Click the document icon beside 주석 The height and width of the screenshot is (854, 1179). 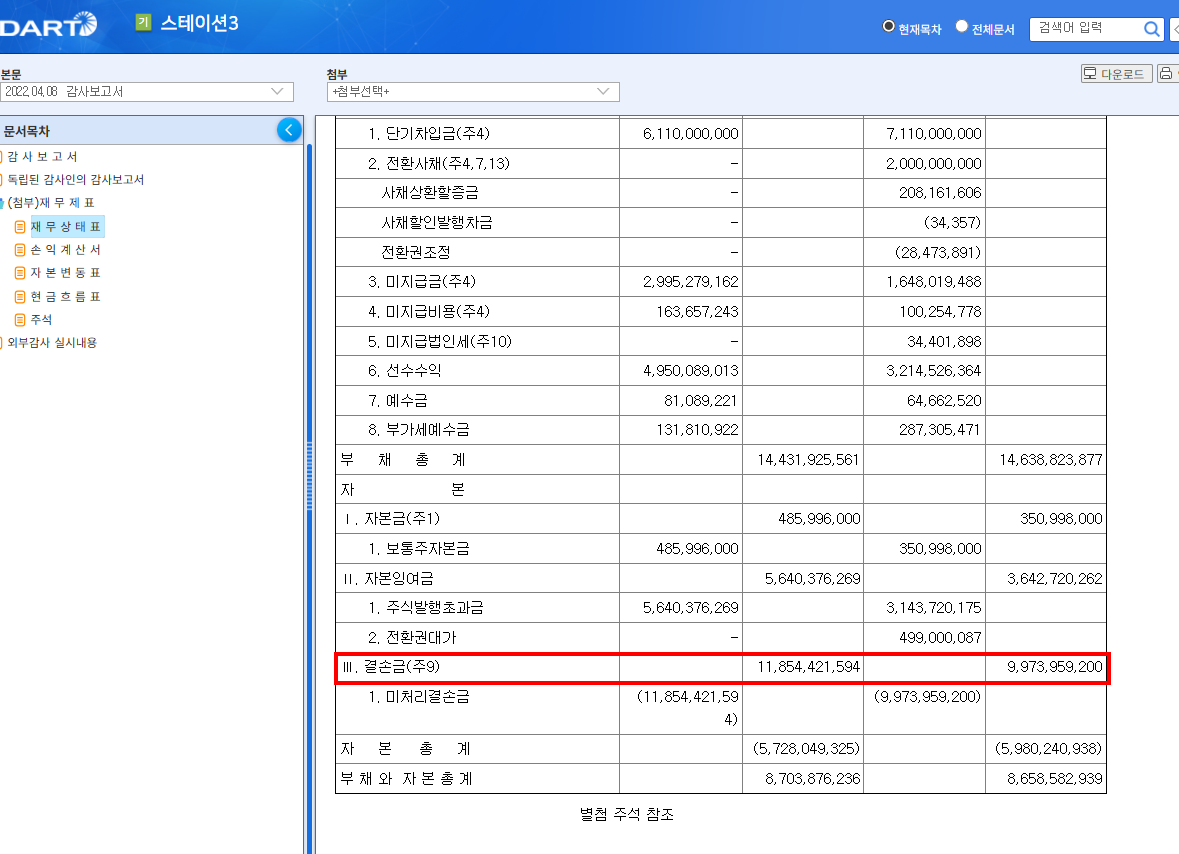pos(20,319)
